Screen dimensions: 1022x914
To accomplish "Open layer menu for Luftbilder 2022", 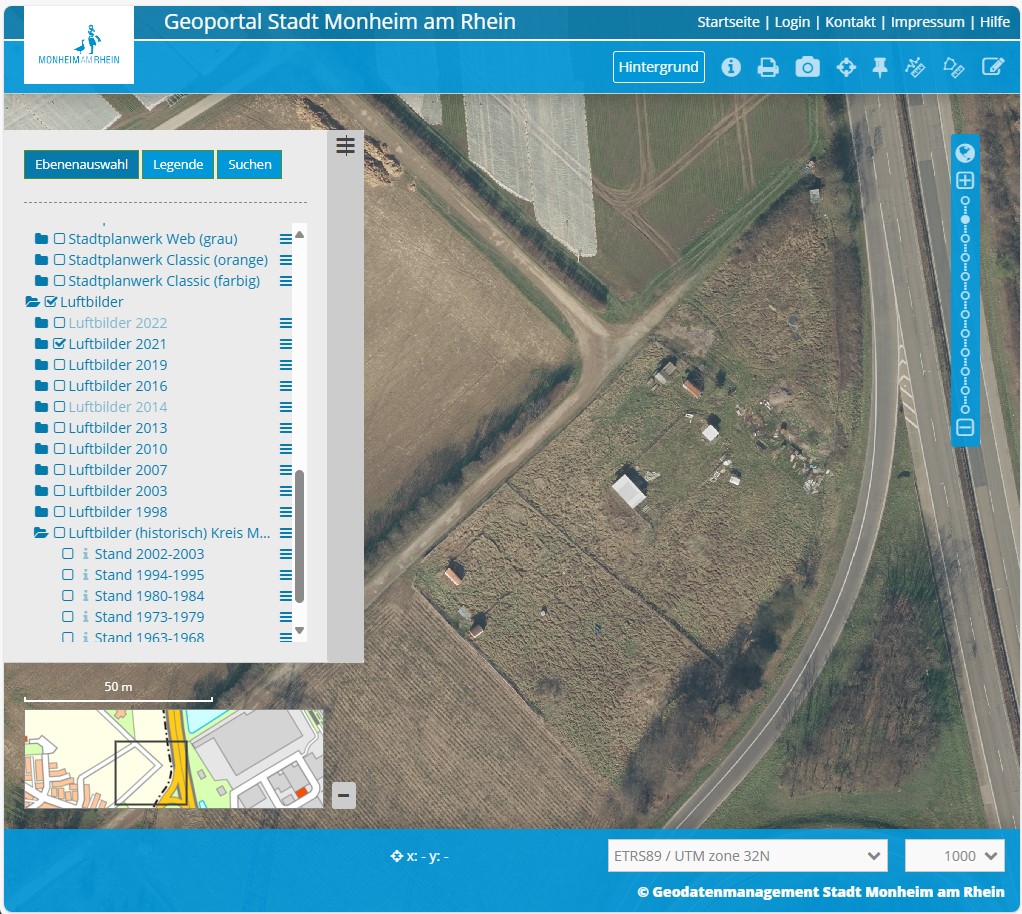I will pyautogui.click(x=285, y=323).
